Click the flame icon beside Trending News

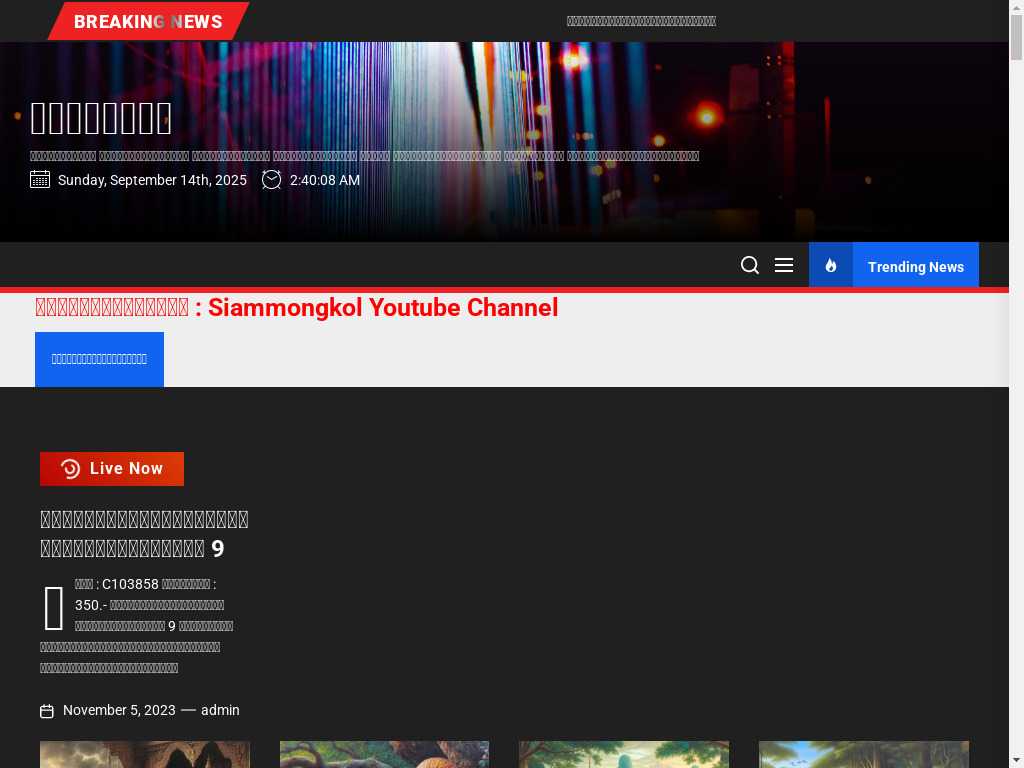click(x=831, y=265)
